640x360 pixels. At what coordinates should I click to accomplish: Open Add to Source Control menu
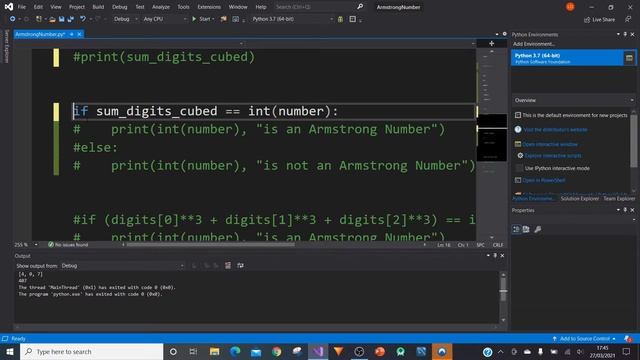(584, 339)
